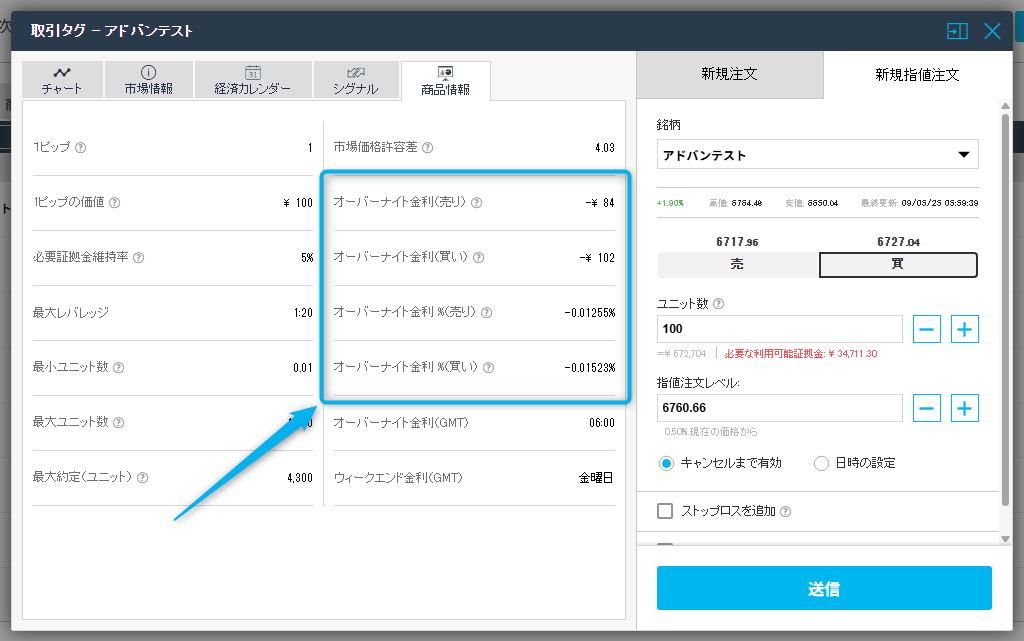
Task: Open the 銘柄 dropdown showing アドバンテスト
Action: 818,155
